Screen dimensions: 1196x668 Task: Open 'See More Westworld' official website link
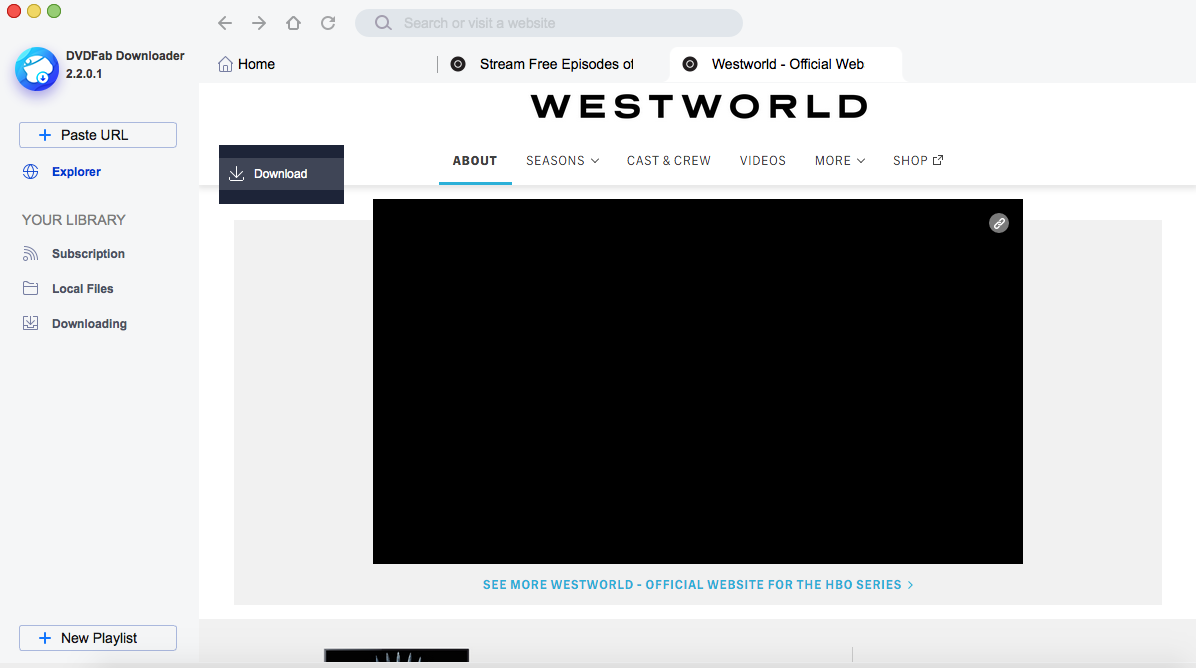coord(698,585)
